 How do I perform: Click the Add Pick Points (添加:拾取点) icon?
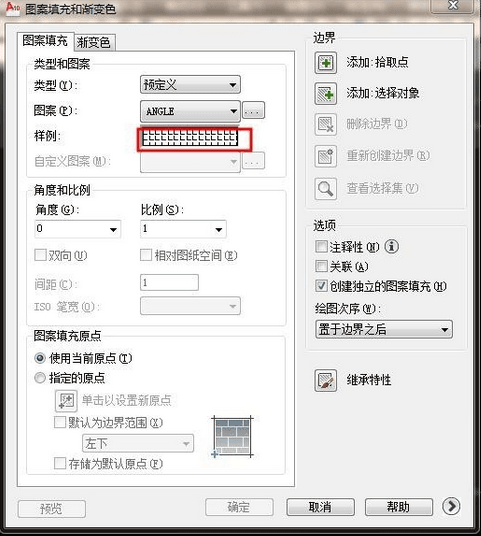click(x=325, y=63)
